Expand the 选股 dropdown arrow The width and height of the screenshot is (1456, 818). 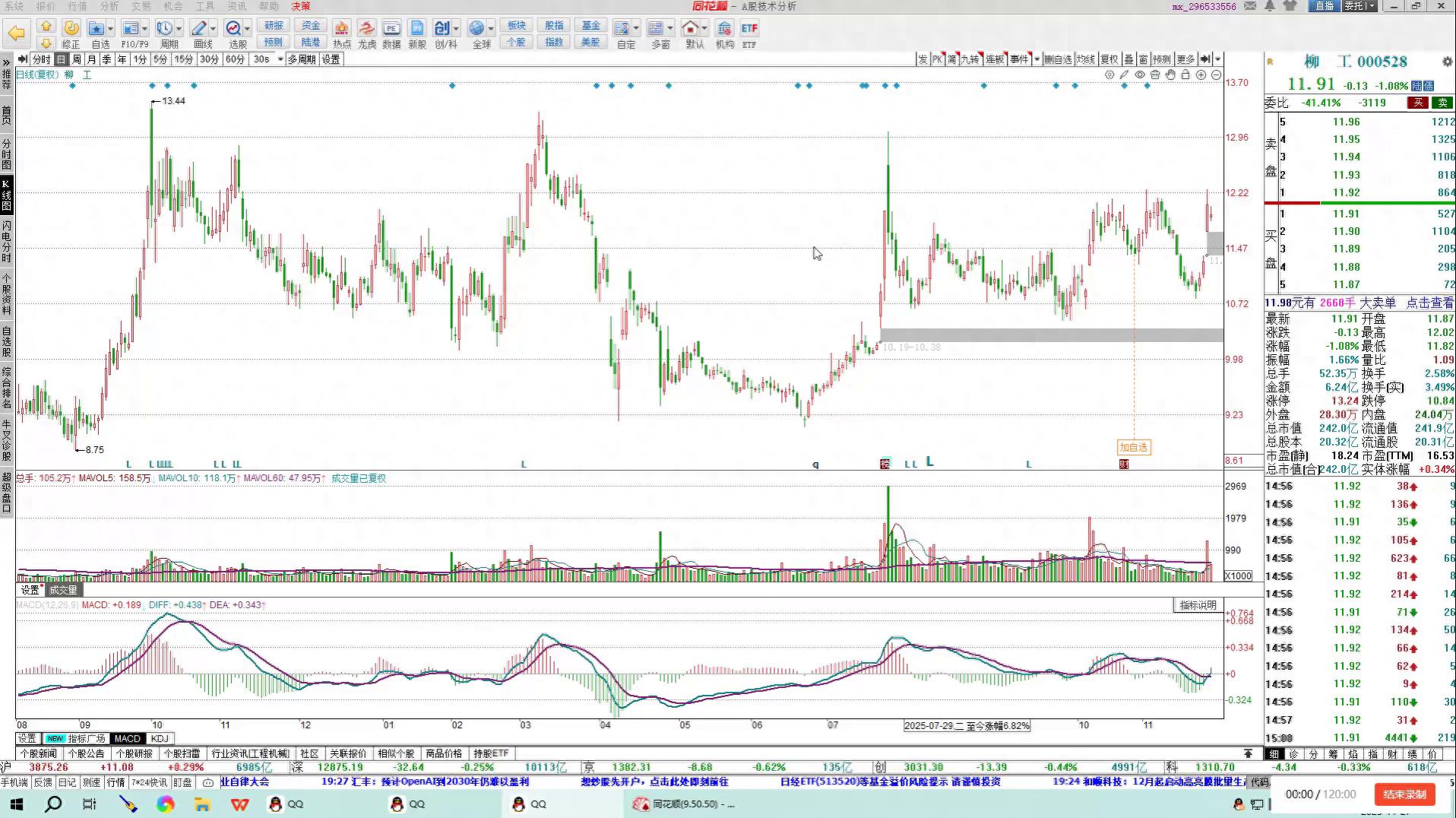pyautogui.click(x=248, y=29)
